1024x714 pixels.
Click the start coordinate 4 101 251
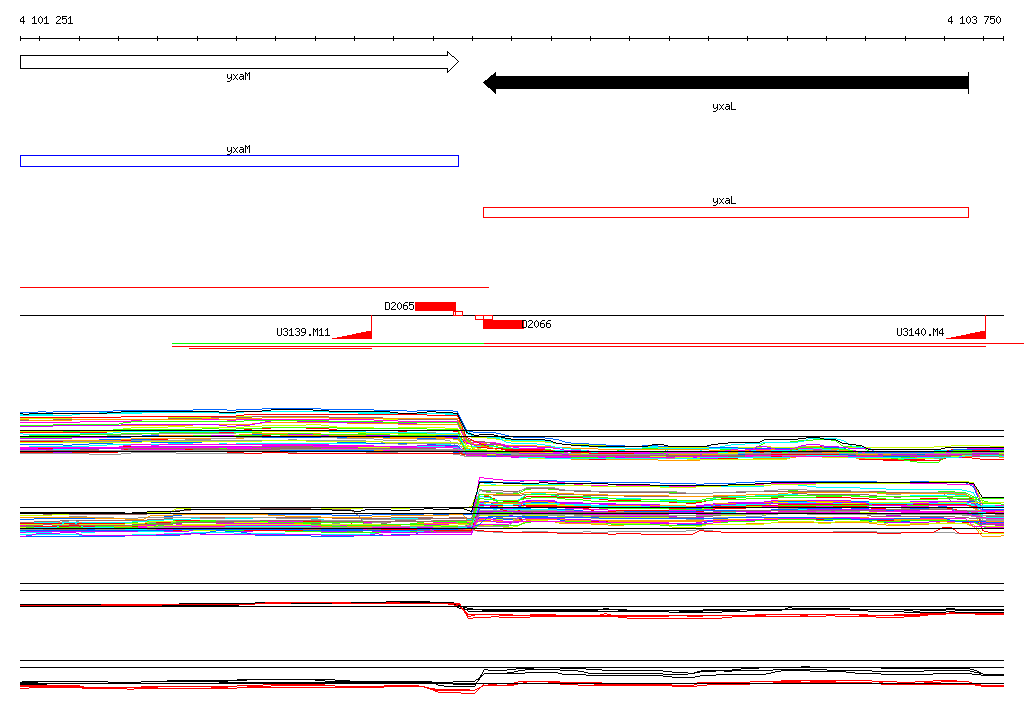coord(46,20)
